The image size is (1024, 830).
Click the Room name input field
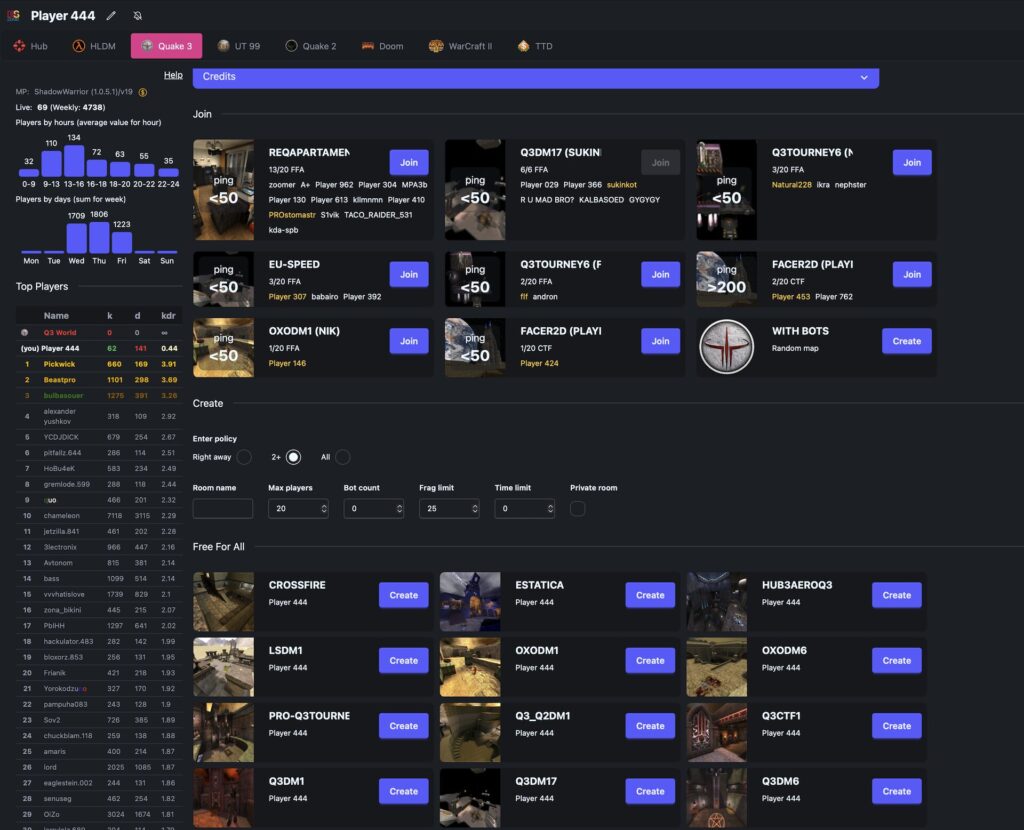[222, 508]
